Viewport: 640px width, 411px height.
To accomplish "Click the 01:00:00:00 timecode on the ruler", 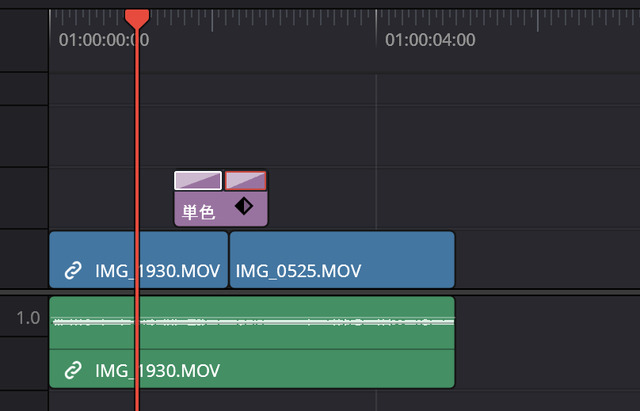I will pyautogui.click(x=104, y=40).
